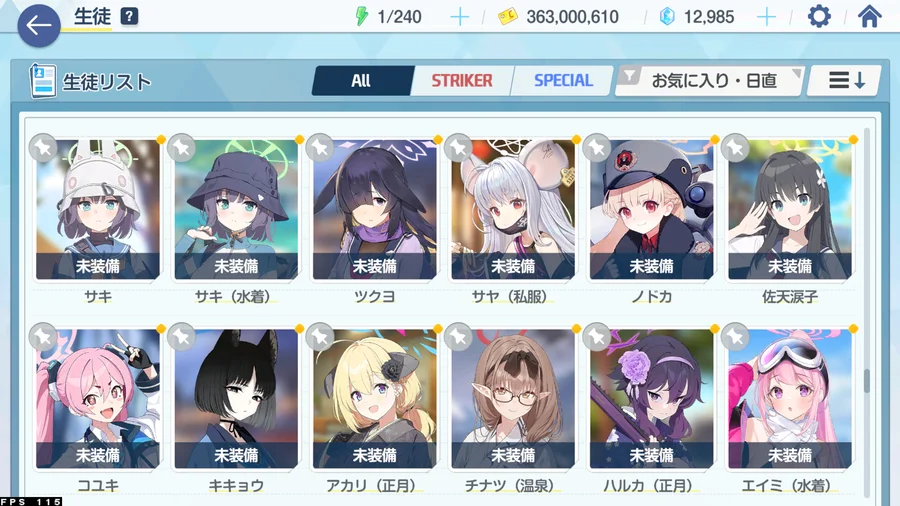Open the help question mark icon
This screenshot has width=900, height=506.
click(x=129, y=16)
